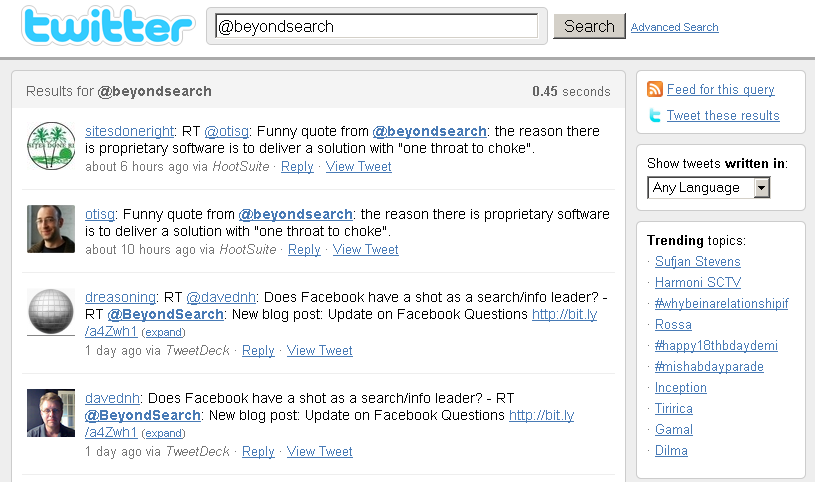Screen dimensions: 815x482
Task: Open the Any Language dropdown
Action: (x=708, y=188)
